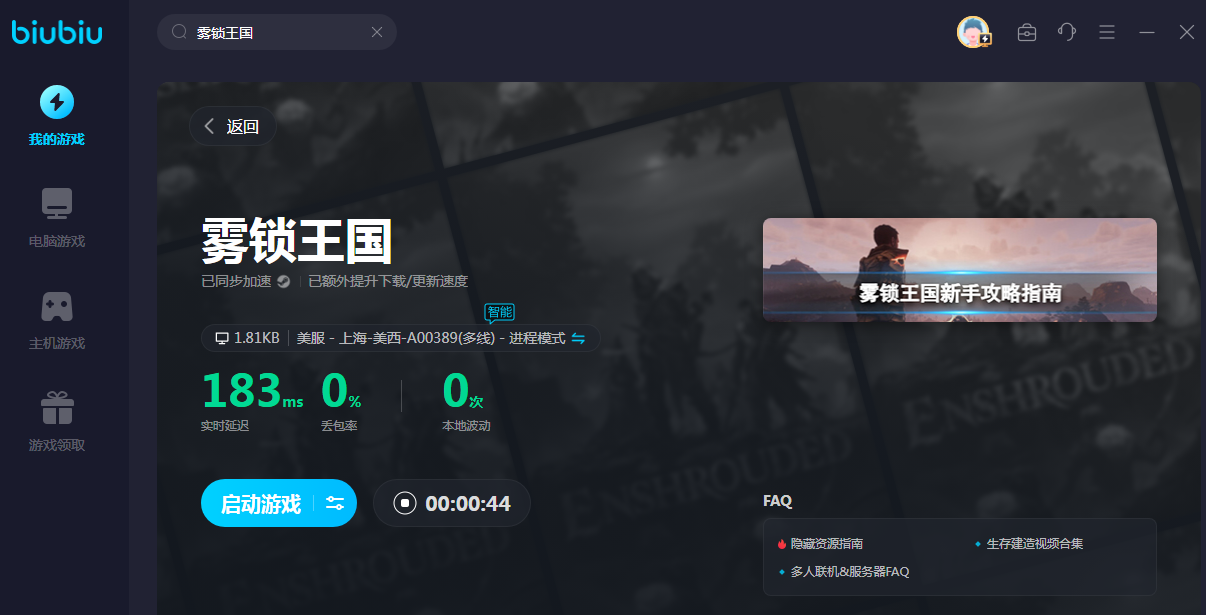Open 主机游戏 sidebar section

[x=57, y=320]
